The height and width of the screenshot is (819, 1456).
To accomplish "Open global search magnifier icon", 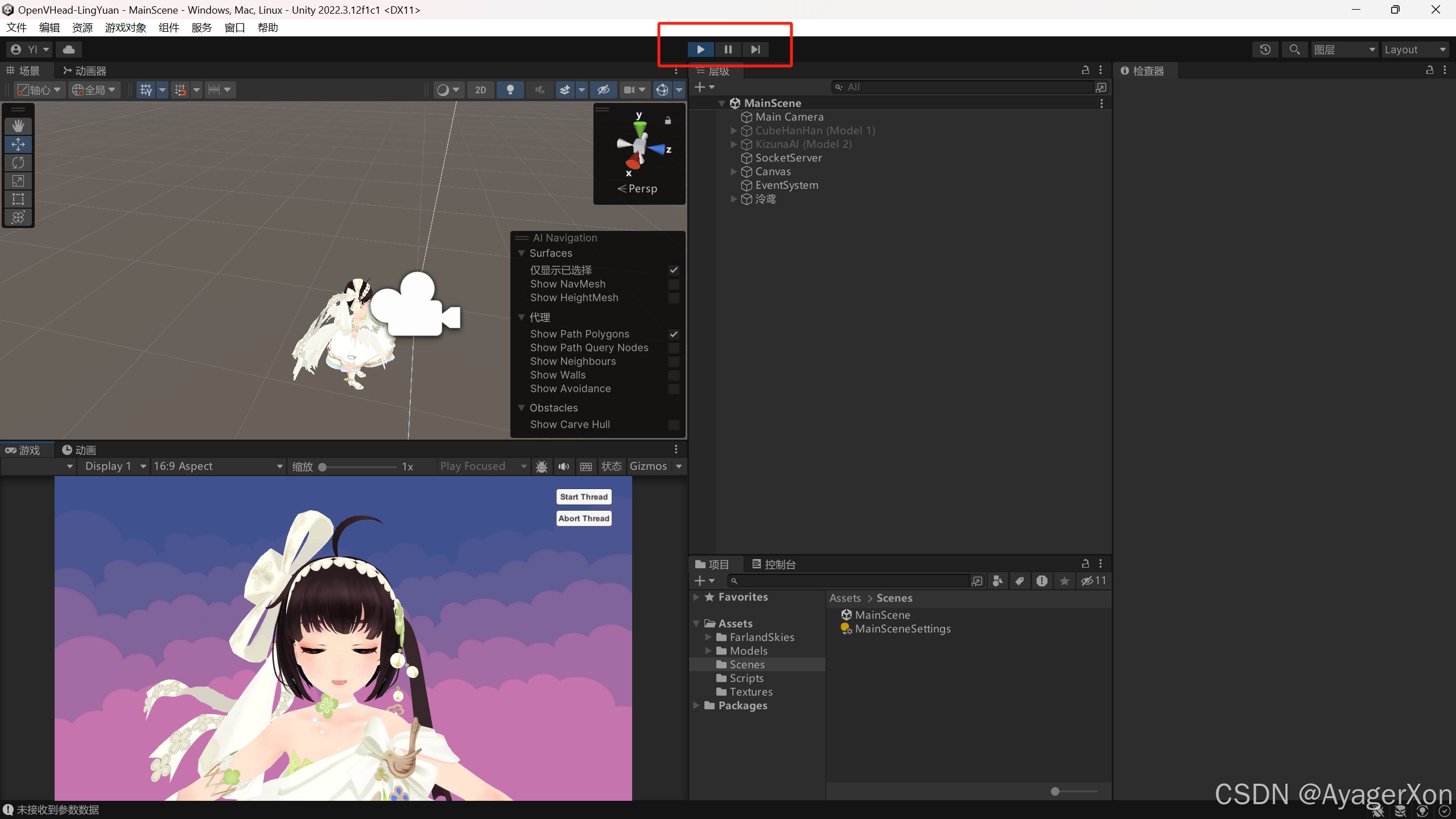I will [1294, 49].
